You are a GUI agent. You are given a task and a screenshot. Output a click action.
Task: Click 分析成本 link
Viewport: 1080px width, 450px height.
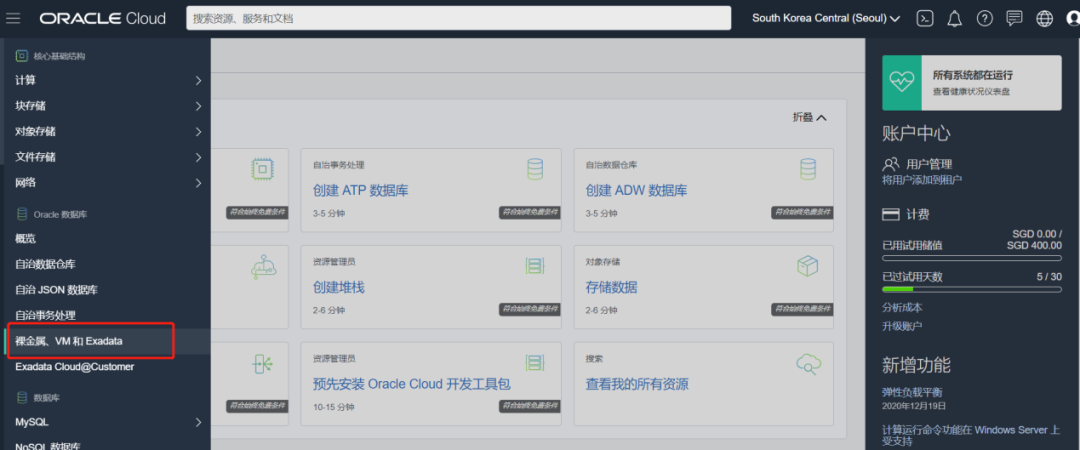click(x=902, y=307)
